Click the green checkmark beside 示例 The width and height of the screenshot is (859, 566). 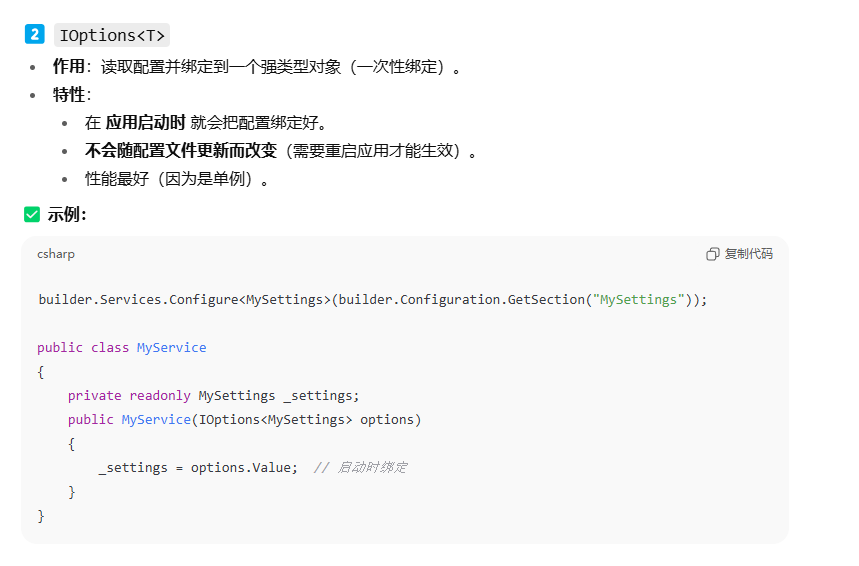tap(32, 214)
